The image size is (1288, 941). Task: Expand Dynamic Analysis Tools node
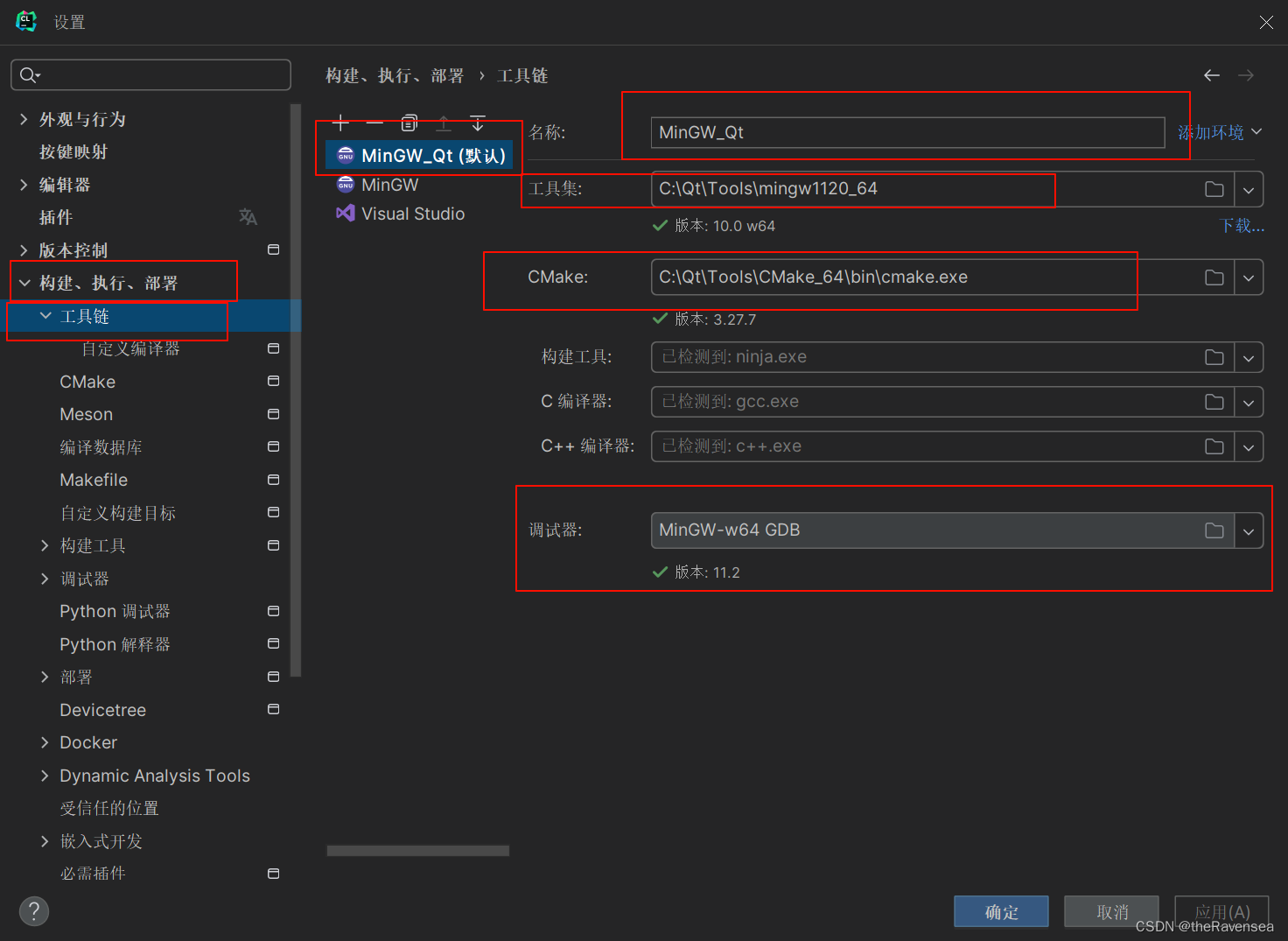pyautogui.click(x=45, y=776)
